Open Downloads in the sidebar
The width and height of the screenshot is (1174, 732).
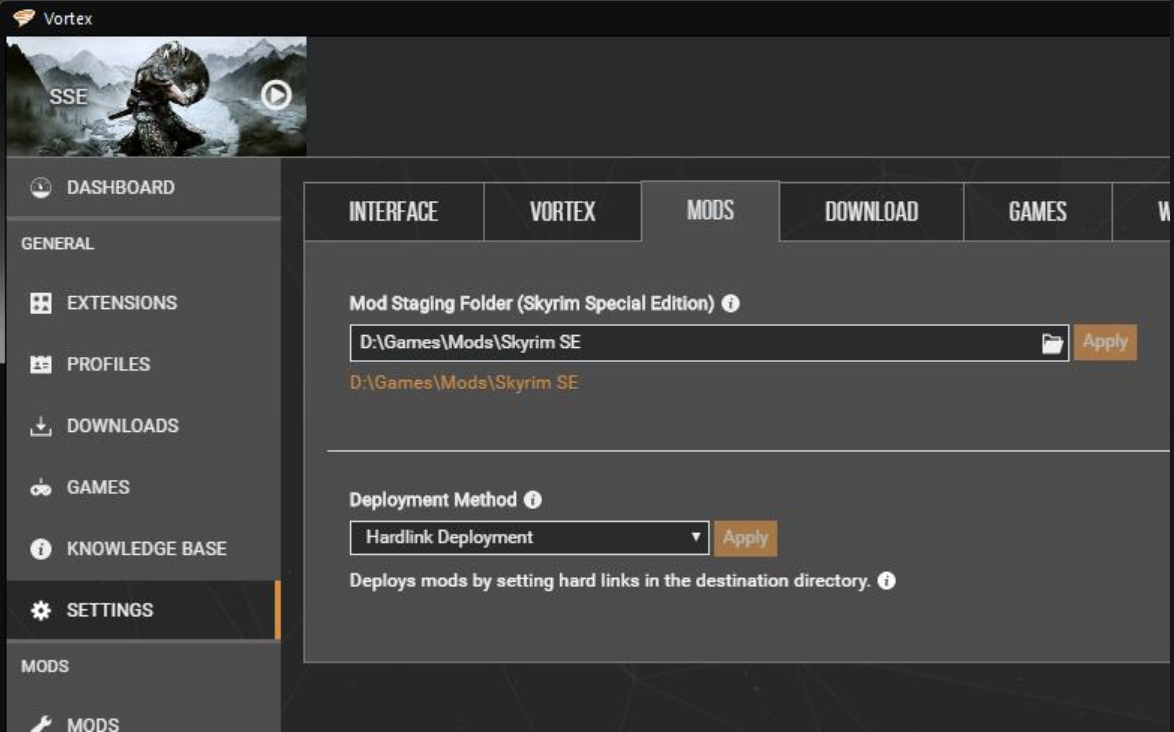pyautogui.click(x=143, y=426)
